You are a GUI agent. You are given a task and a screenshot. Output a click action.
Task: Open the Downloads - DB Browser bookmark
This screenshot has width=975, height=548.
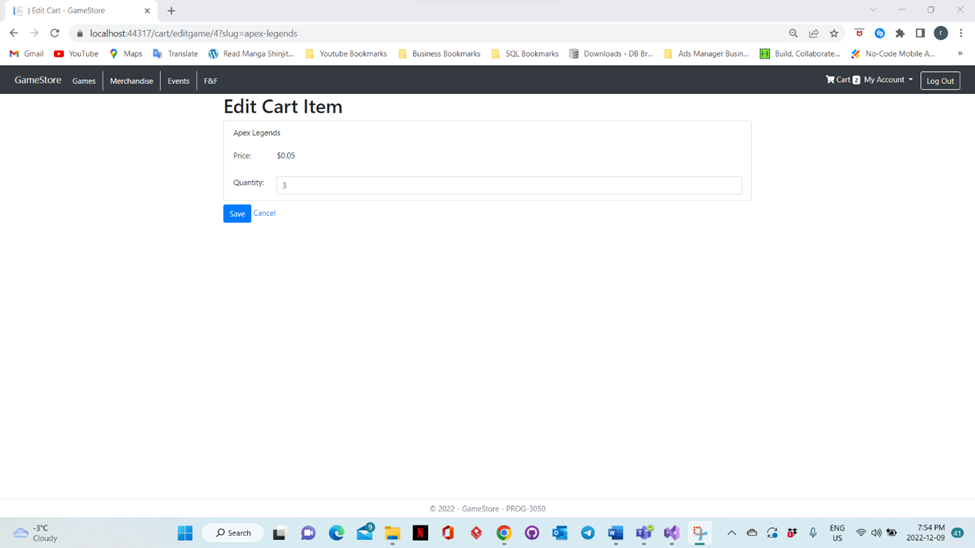(611, 53)
